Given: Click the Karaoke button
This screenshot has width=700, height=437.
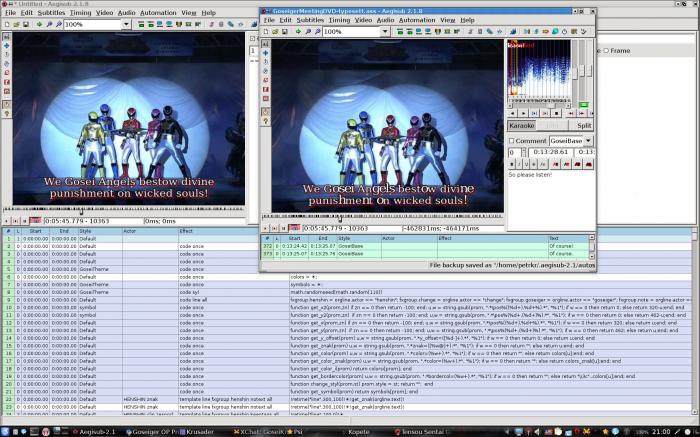Looking at the screenshot, I should tap(521, 126).
